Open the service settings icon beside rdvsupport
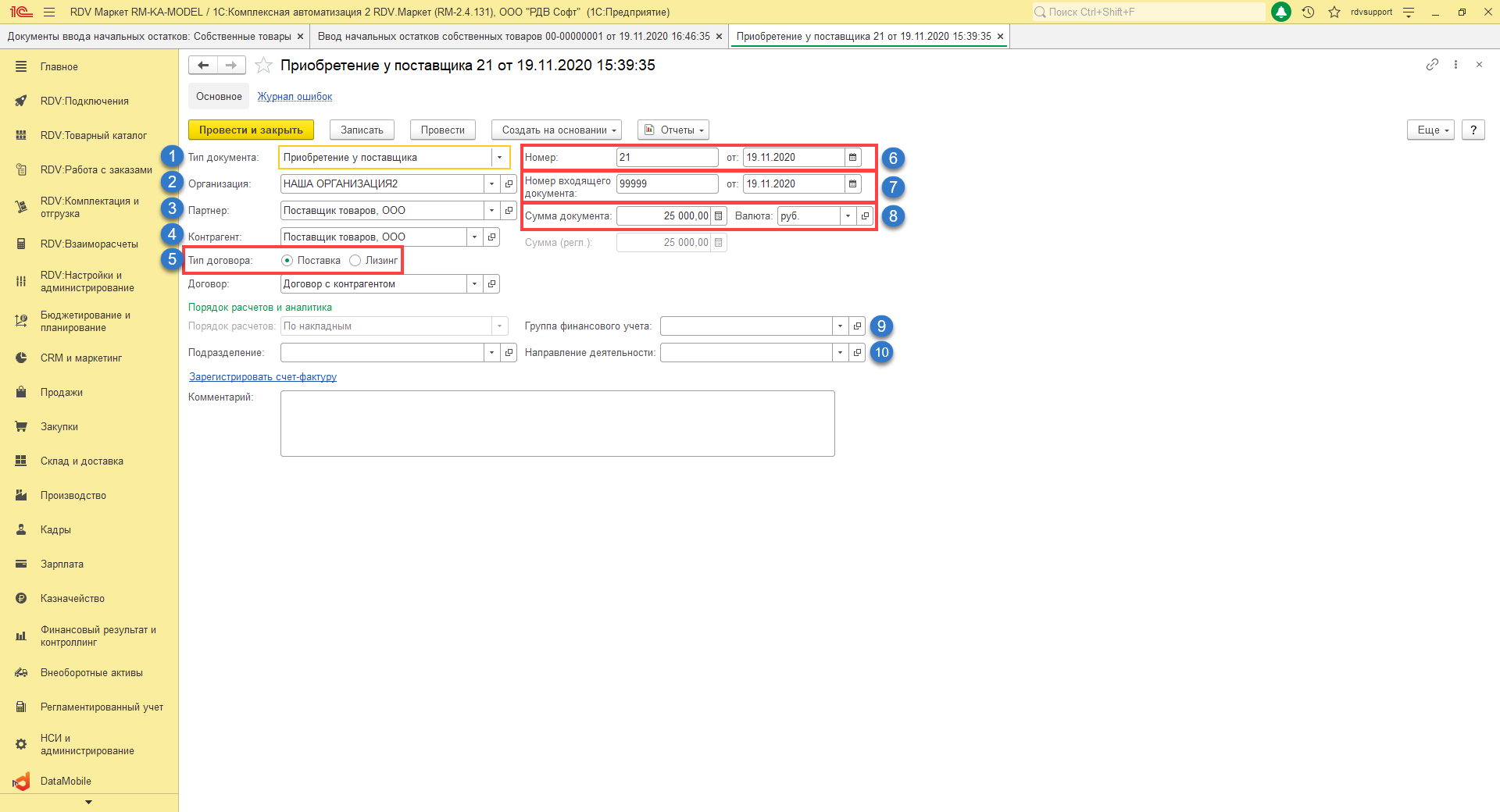 click(1409, 12)
